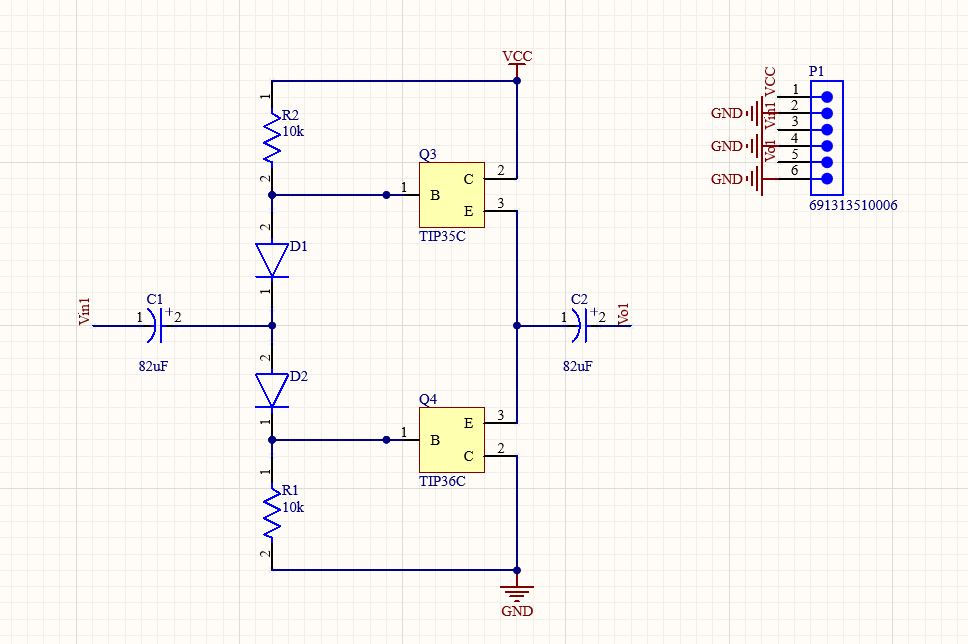Select the Vin1 net label at P1

pos(770,115)
